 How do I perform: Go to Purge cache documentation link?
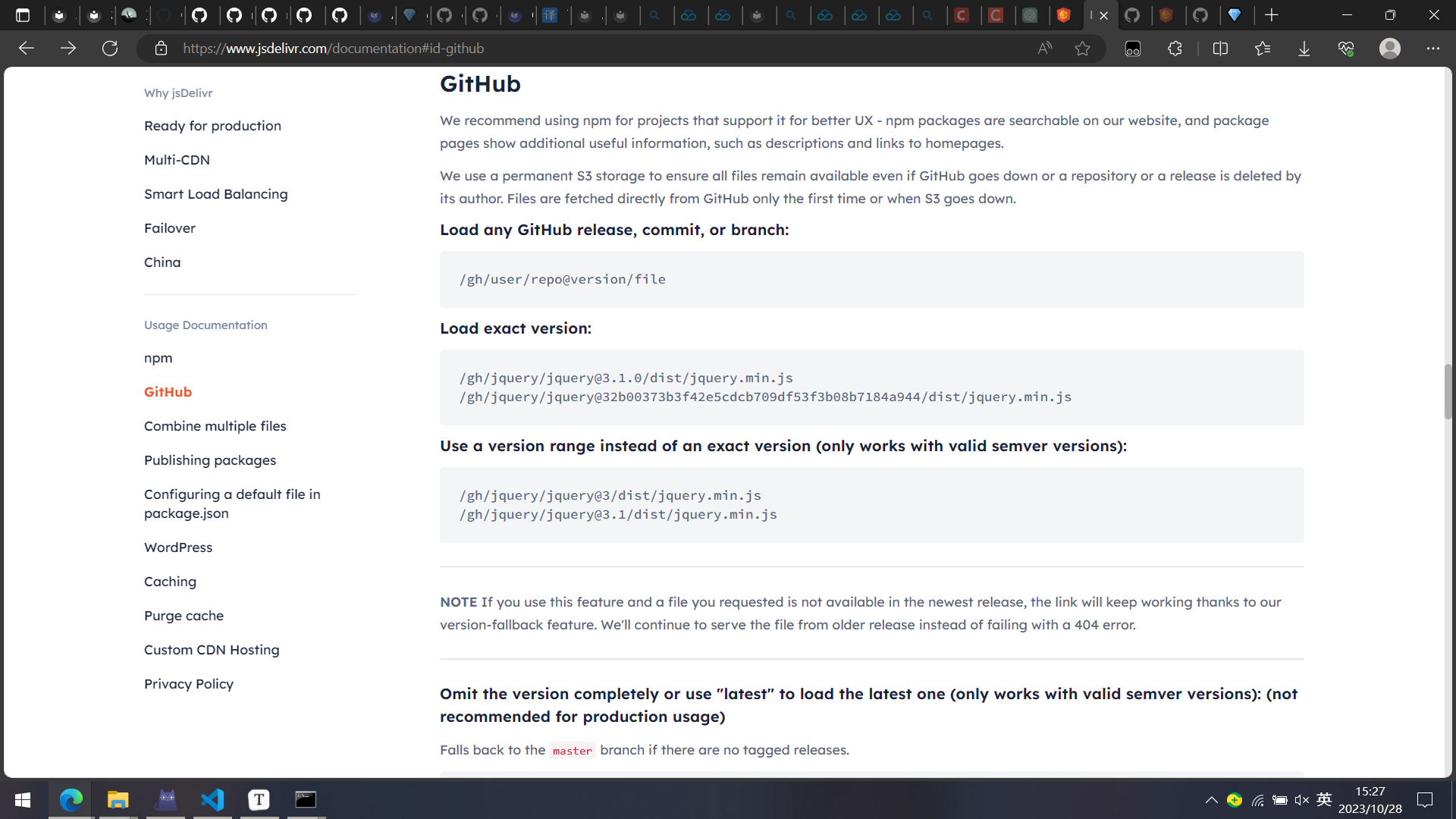coord(184,616)
